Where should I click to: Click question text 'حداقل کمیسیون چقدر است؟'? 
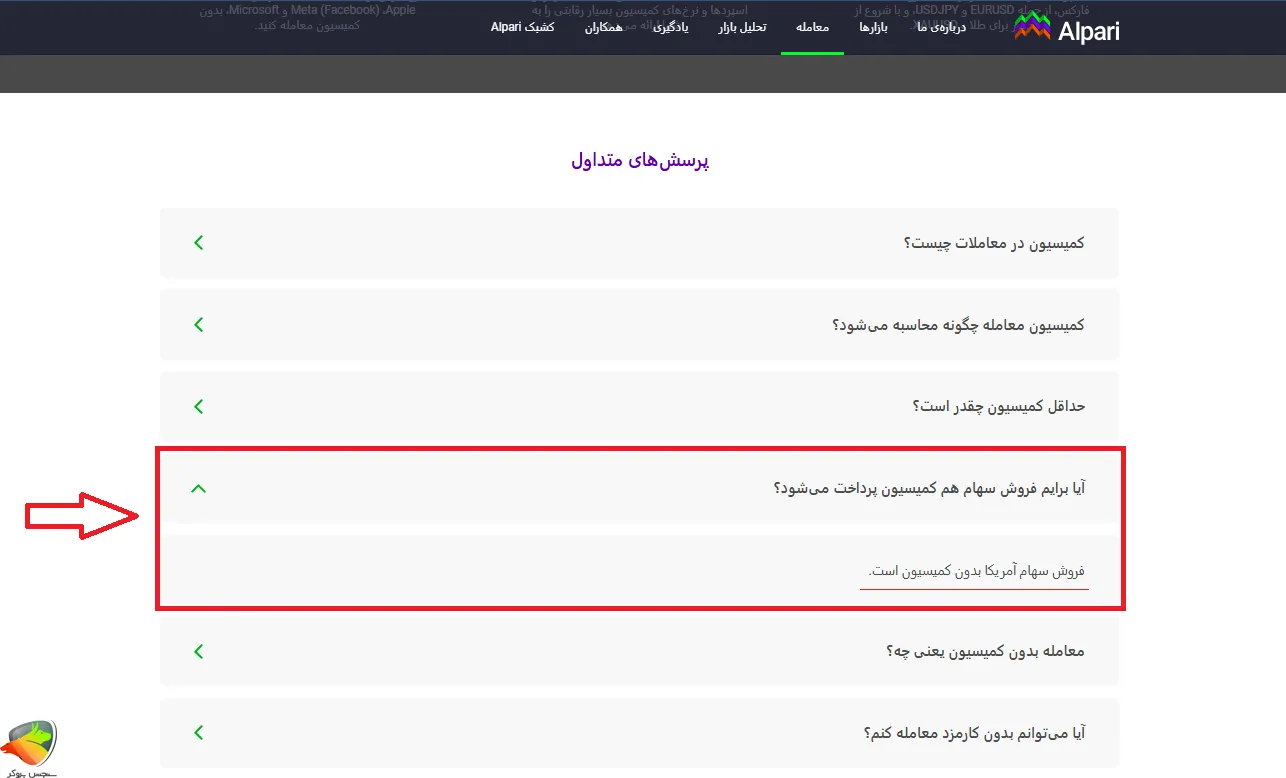coord(998,406)
